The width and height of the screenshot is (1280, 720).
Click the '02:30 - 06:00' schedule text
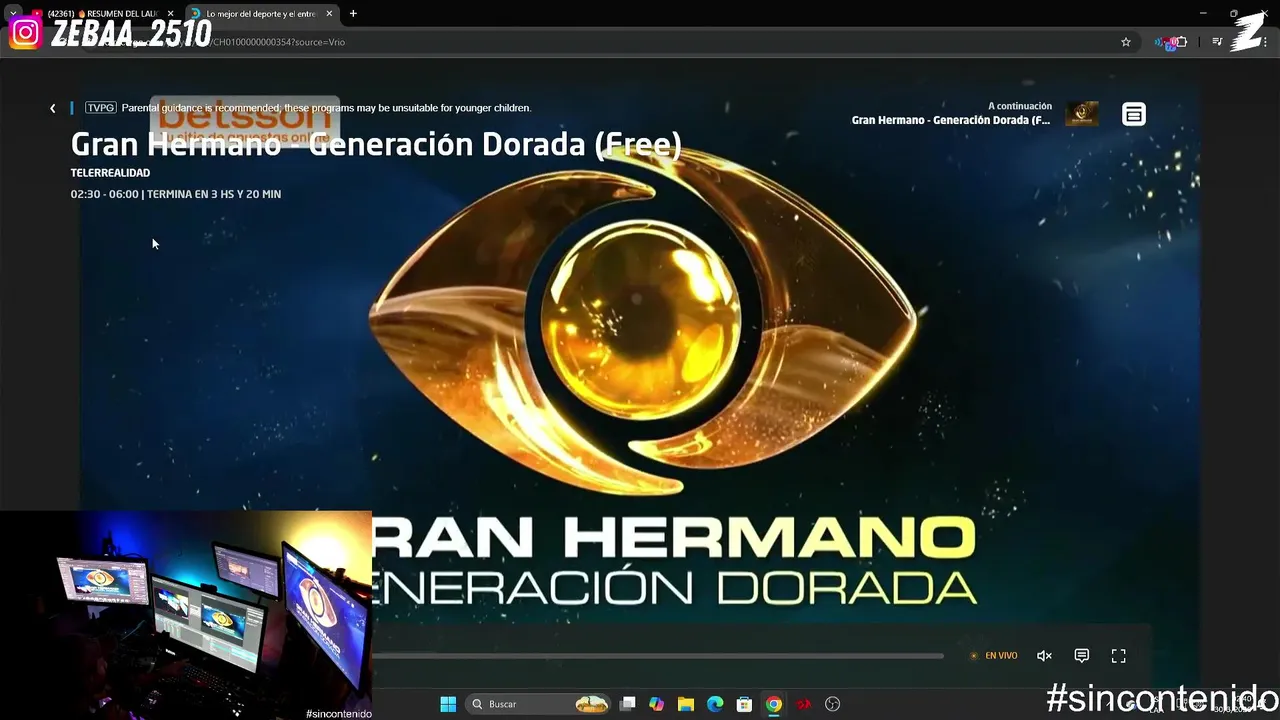pyautogui.click(x=105, y=194)
